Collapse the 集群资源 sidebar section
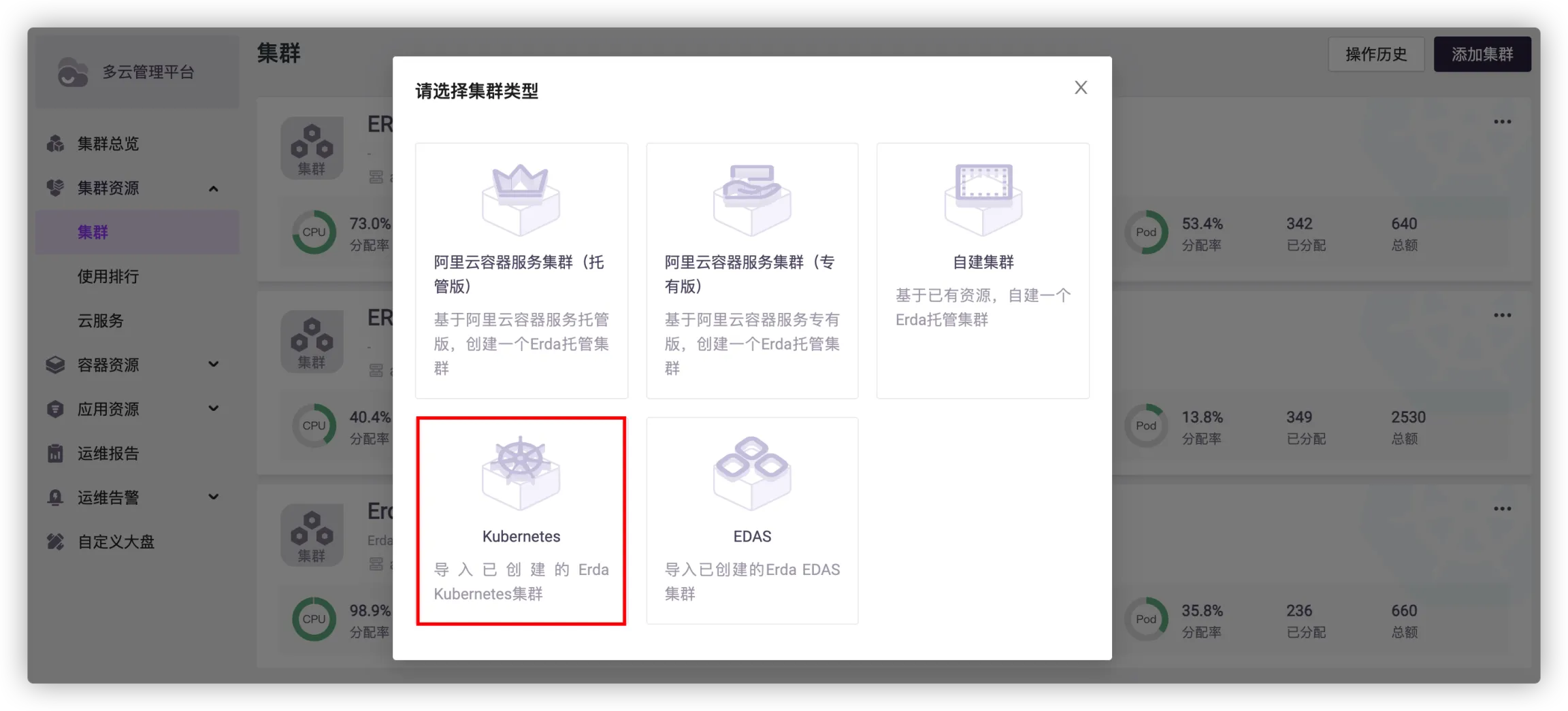This screenshot has width=1568, height=711. (x=213, y=188)
